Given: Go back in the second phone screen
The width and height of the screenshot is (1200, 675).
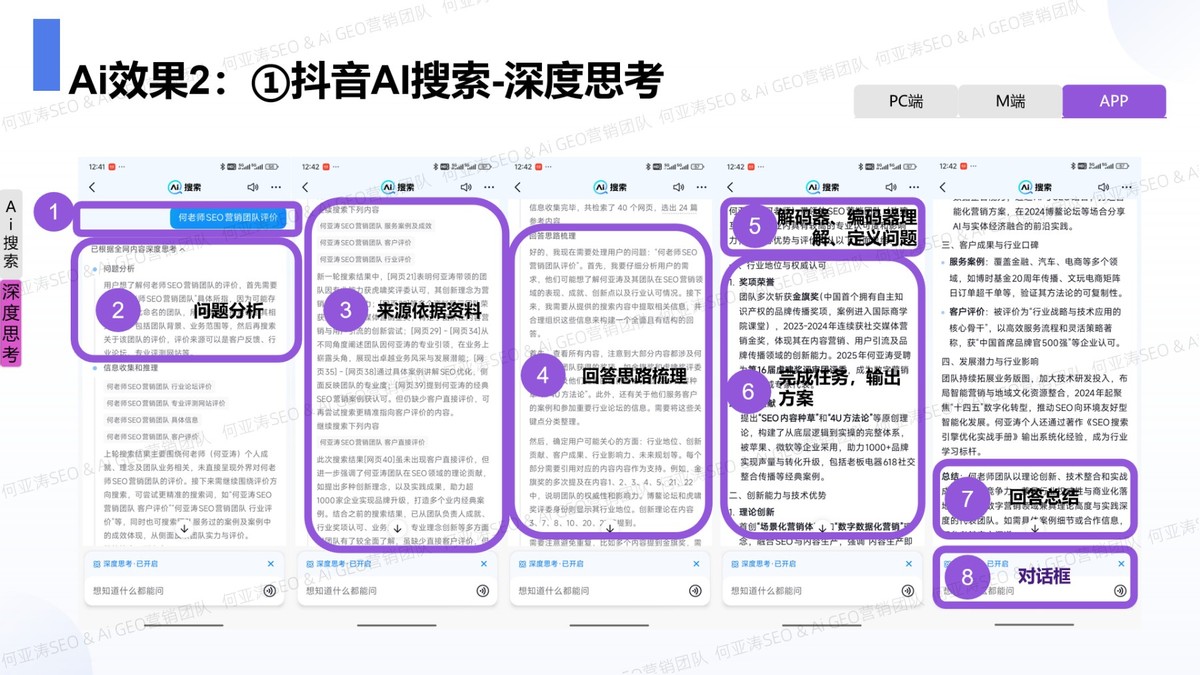Looking at the screenshot, I should coord(305,187).
